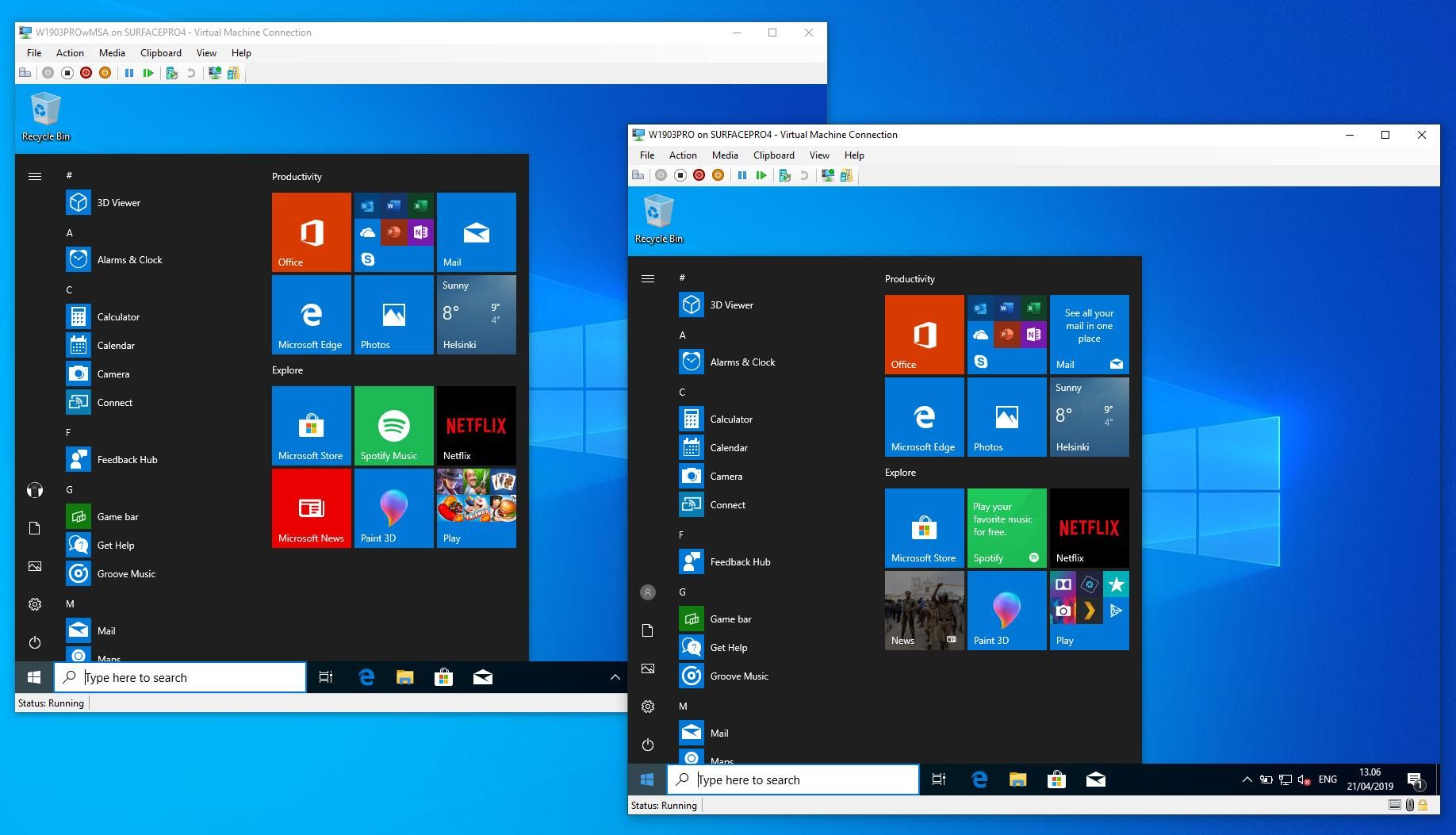Open Photos tile in W1903PROwMSA Start menu
The width and height of the screenshot is (1456, 835).
point(394,315)
